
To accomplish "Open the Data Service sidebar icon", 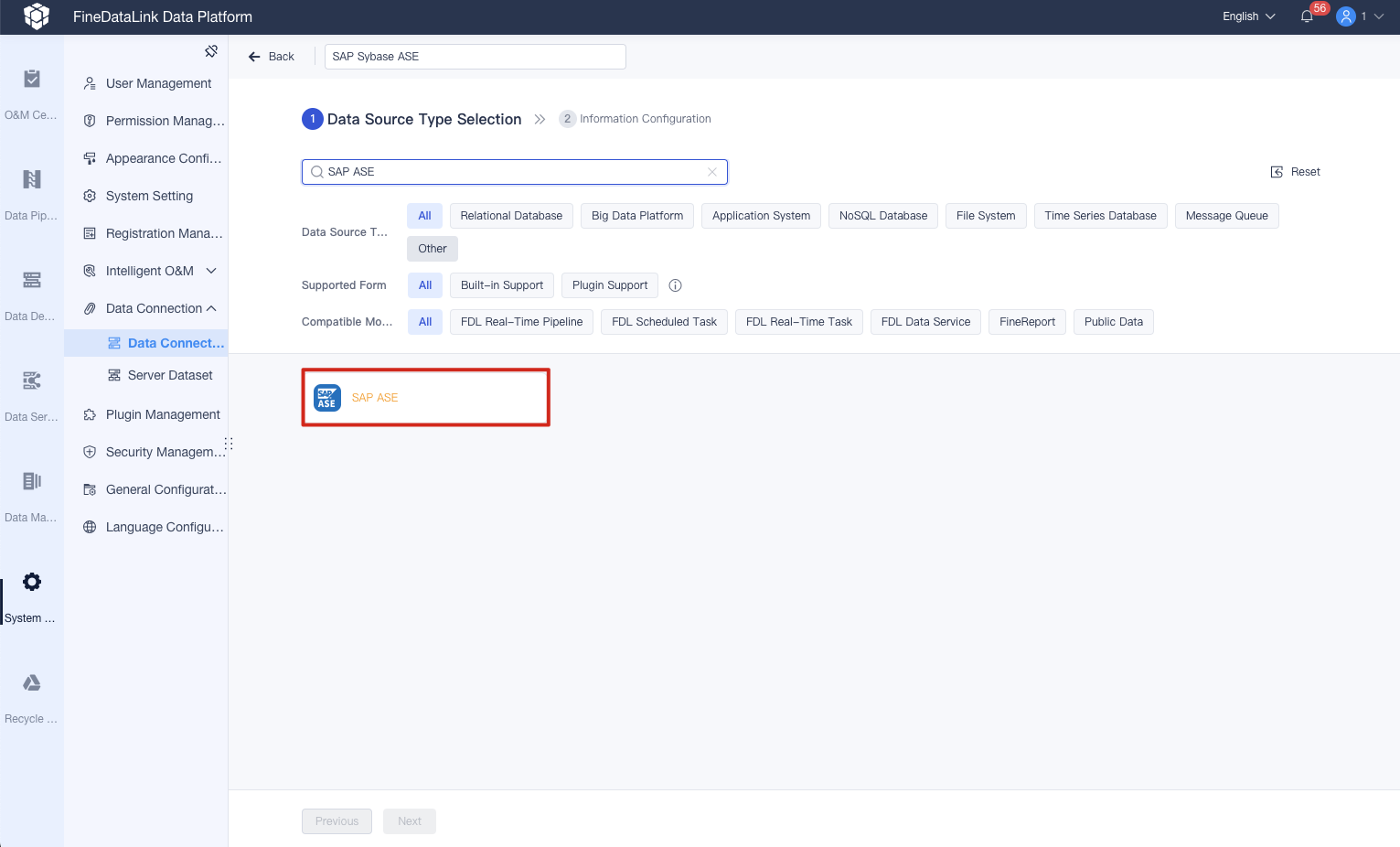I will click(32, 381).
